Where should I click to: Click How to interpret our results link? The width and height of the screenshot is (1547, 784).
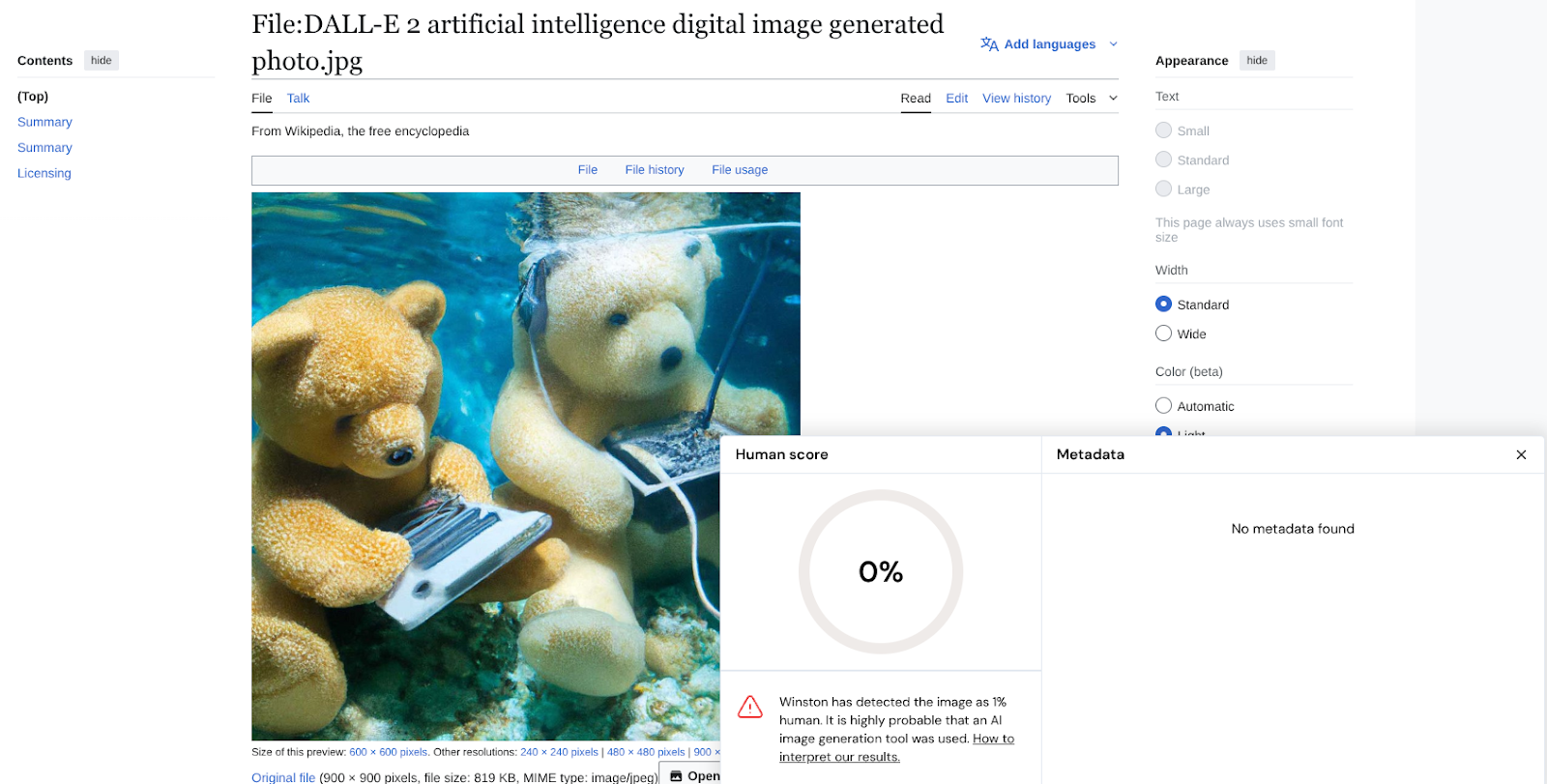[x=896, y=747]
